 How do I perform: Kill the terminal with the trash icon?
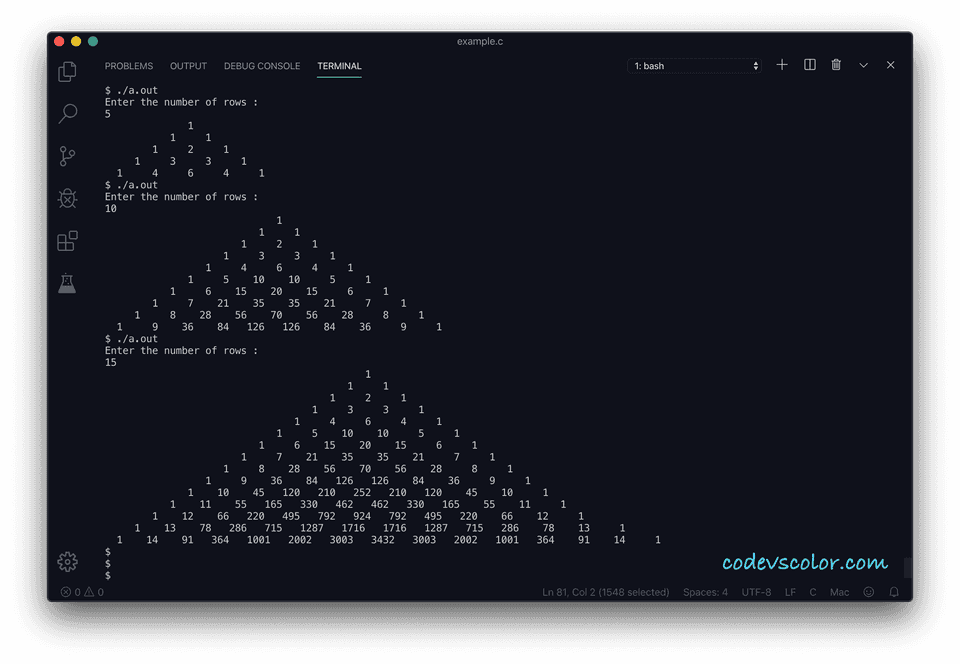(836, 64)
